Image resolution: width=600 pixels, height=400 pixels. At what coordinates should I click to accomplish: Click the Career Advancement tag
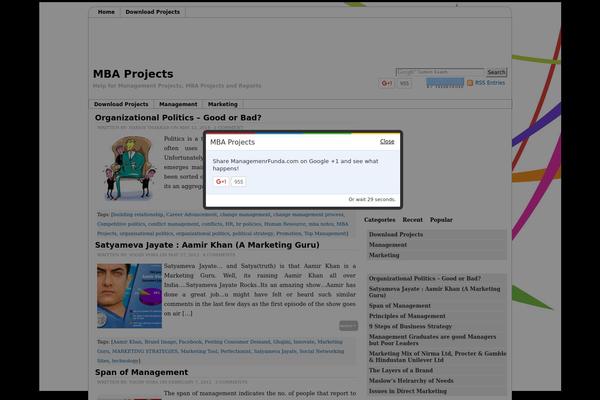pos(191,214)
